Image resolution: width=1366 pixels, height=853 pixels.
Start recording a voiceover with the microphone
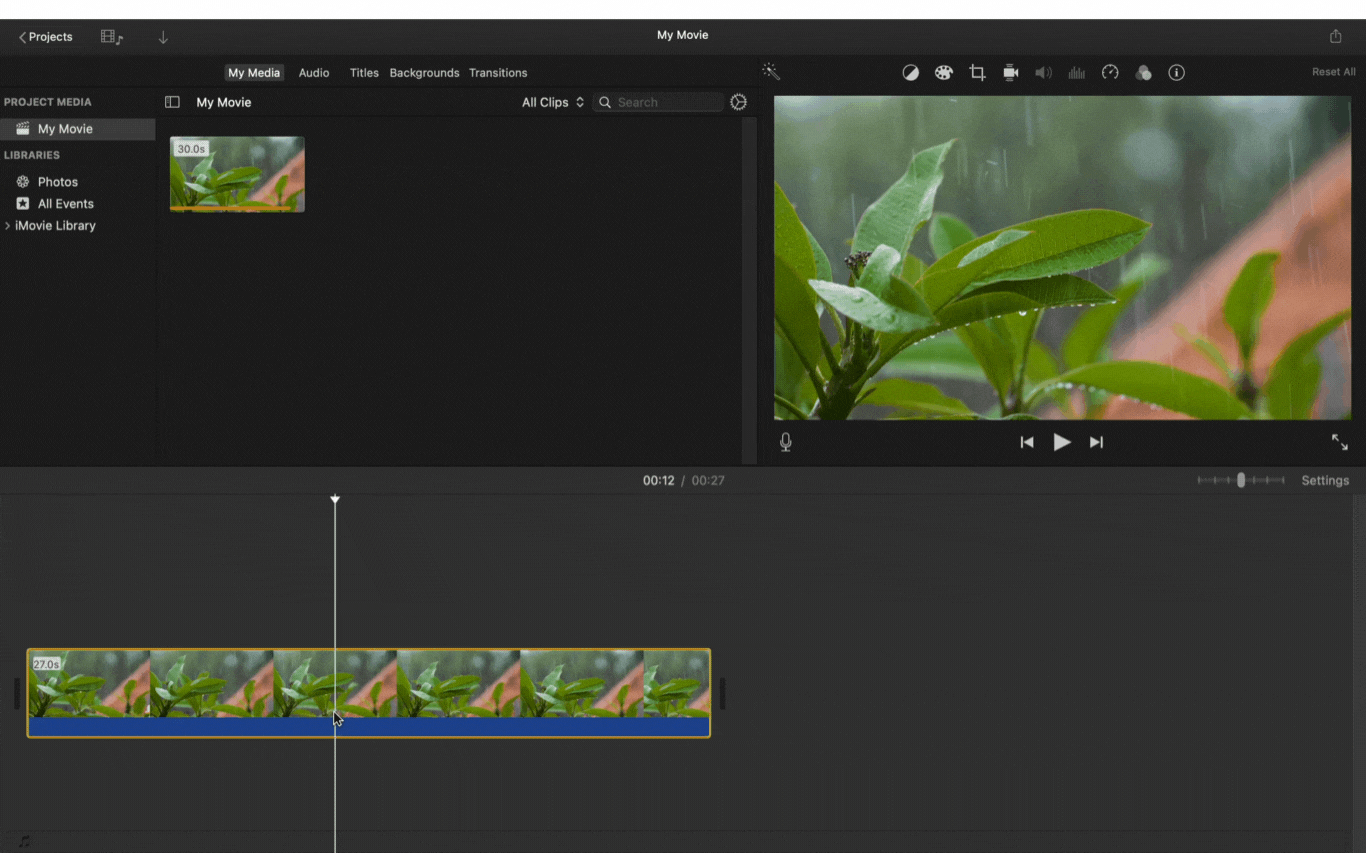coord(785,441)
